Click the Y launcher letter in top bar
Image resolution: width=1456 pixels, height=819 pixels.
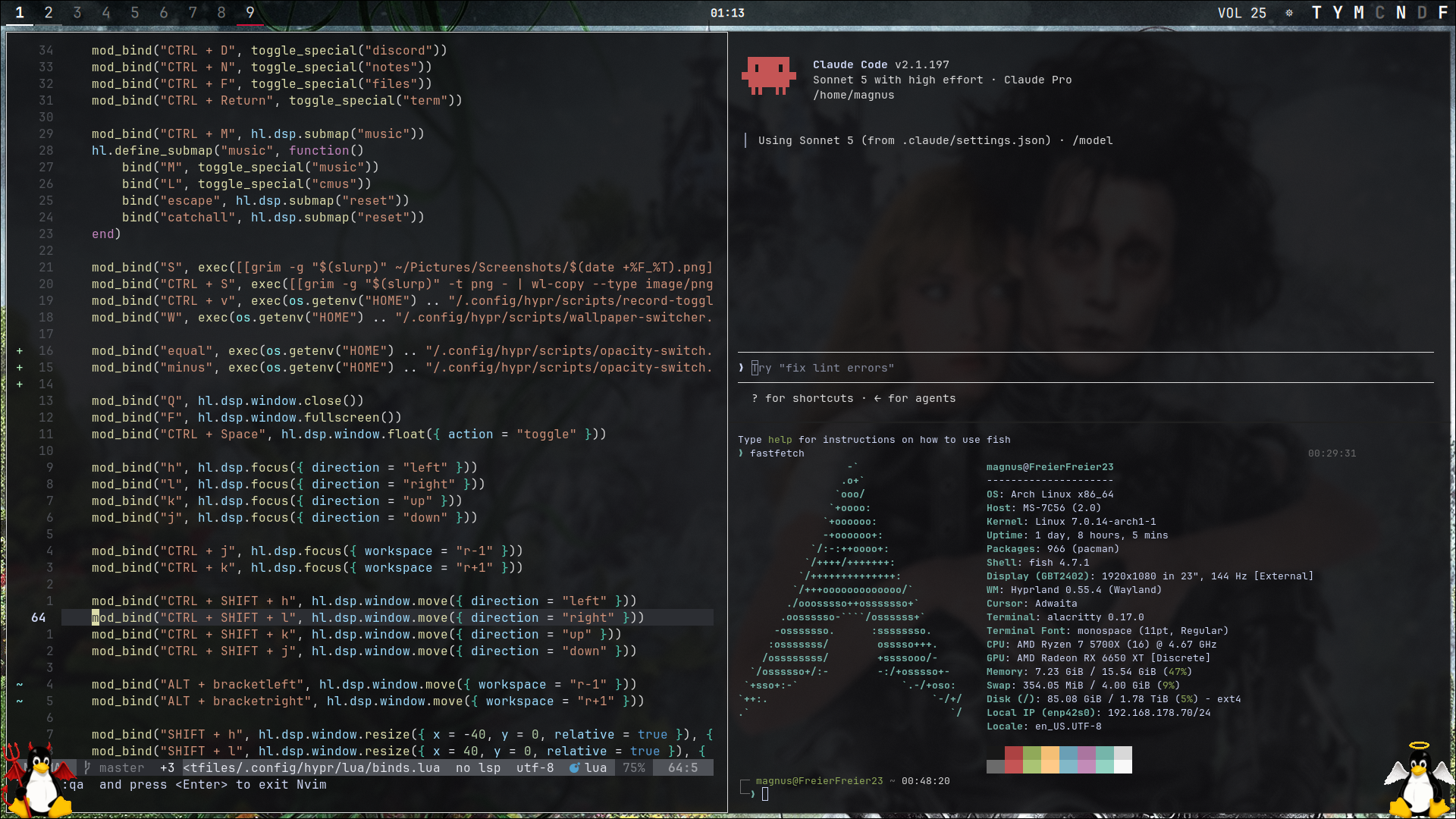(x=1338, y=13)
